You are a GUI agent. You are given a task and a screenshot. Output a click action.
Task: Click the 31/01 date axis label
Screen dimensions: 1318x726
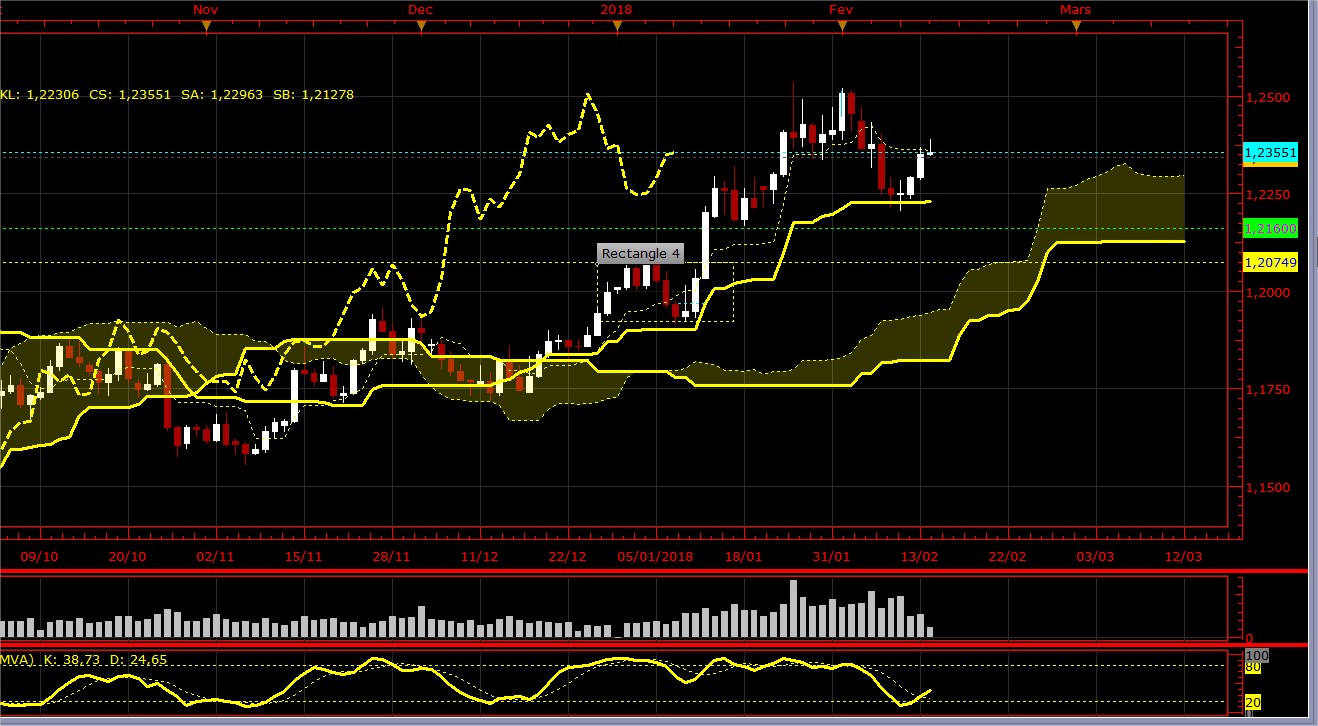831,556
